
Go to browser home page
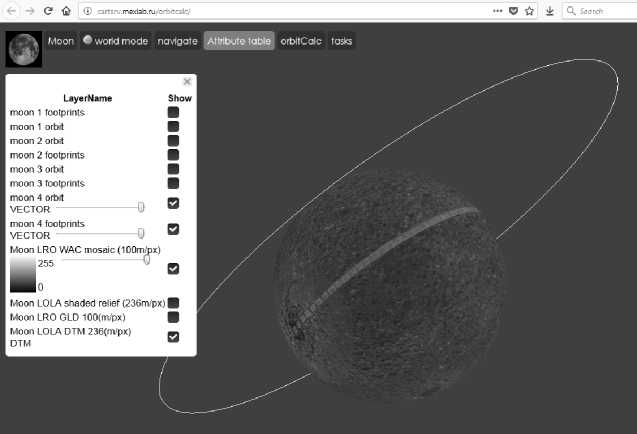tap(66, 11)
